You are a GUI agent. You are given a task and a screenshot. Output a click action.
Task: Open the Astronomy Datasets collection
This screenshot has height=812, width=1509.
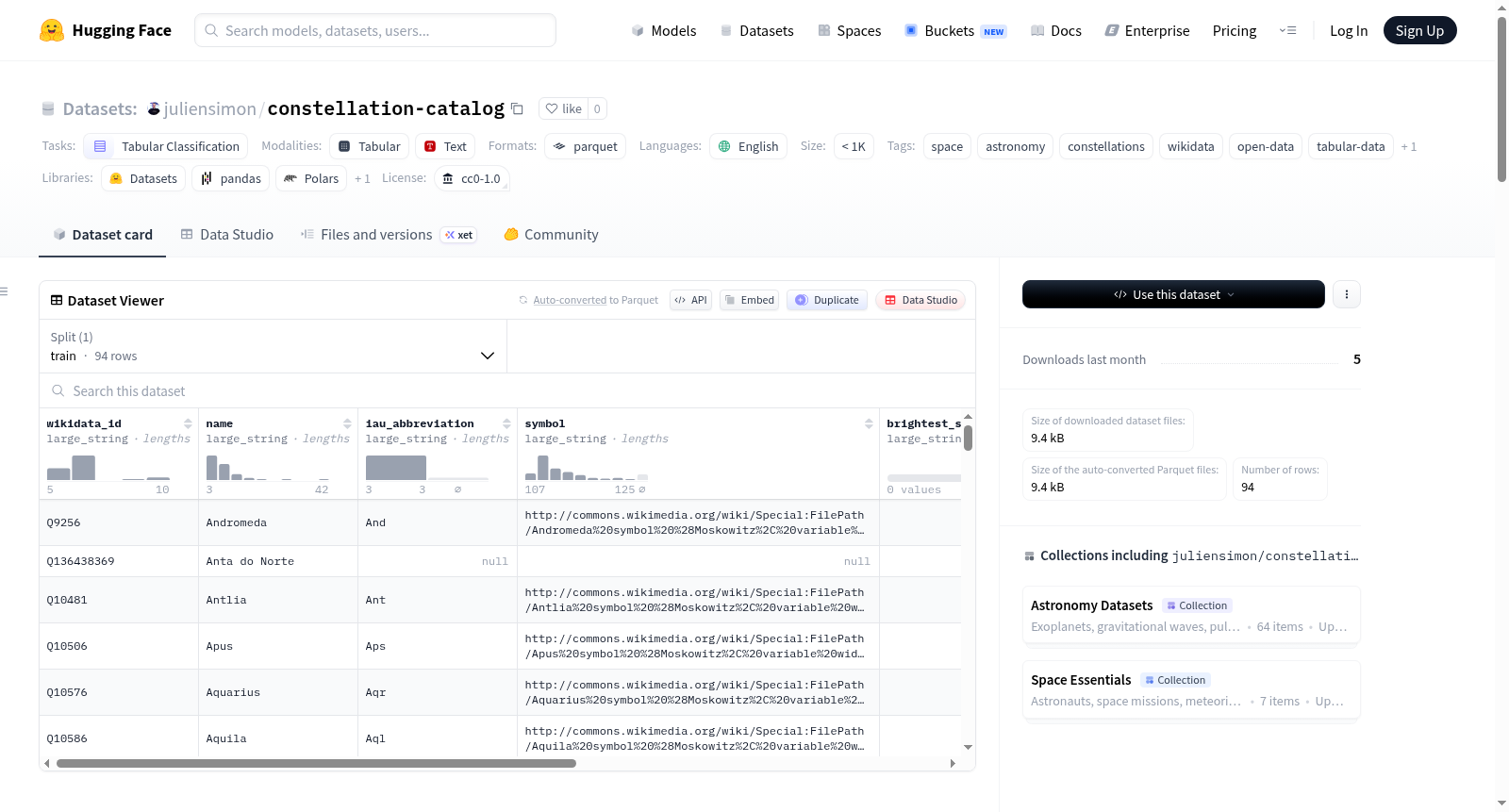coord(1191,615)
